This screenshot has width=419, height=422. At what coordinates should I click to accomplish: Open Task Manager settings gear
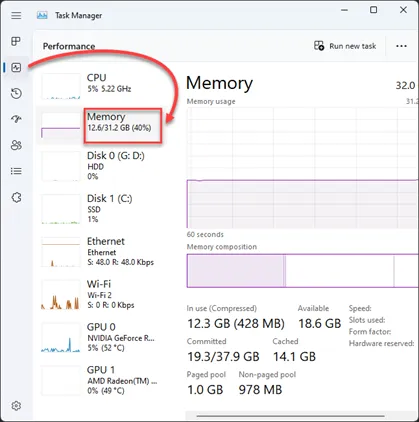click(16, 406)
